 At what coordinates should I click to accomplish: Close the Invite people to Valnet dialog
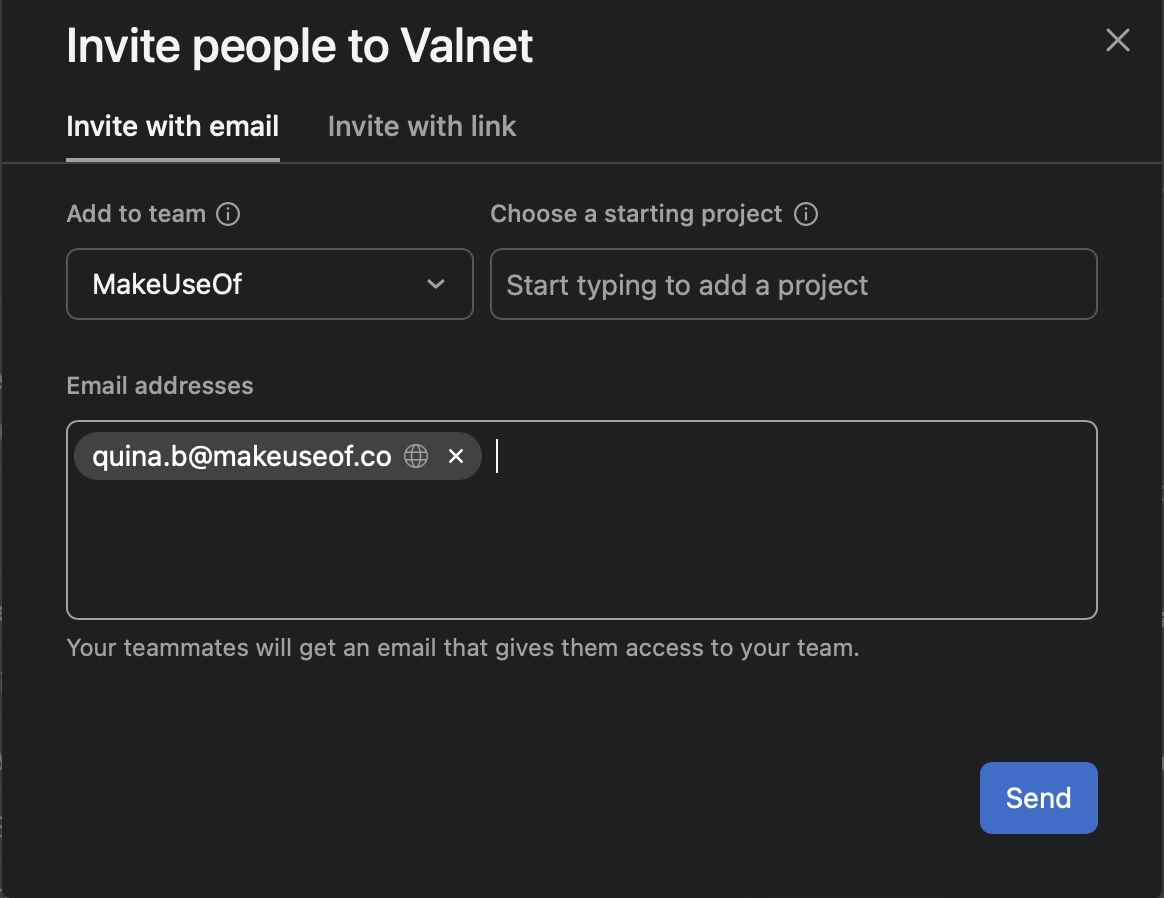(x=1117, y=40)
